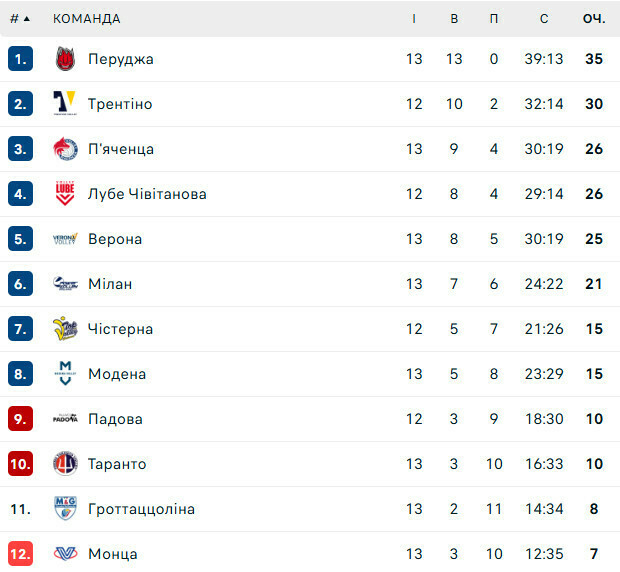Click the Trentino team logo
Viewport: 620px width, 572px height.
coord(65,104)
